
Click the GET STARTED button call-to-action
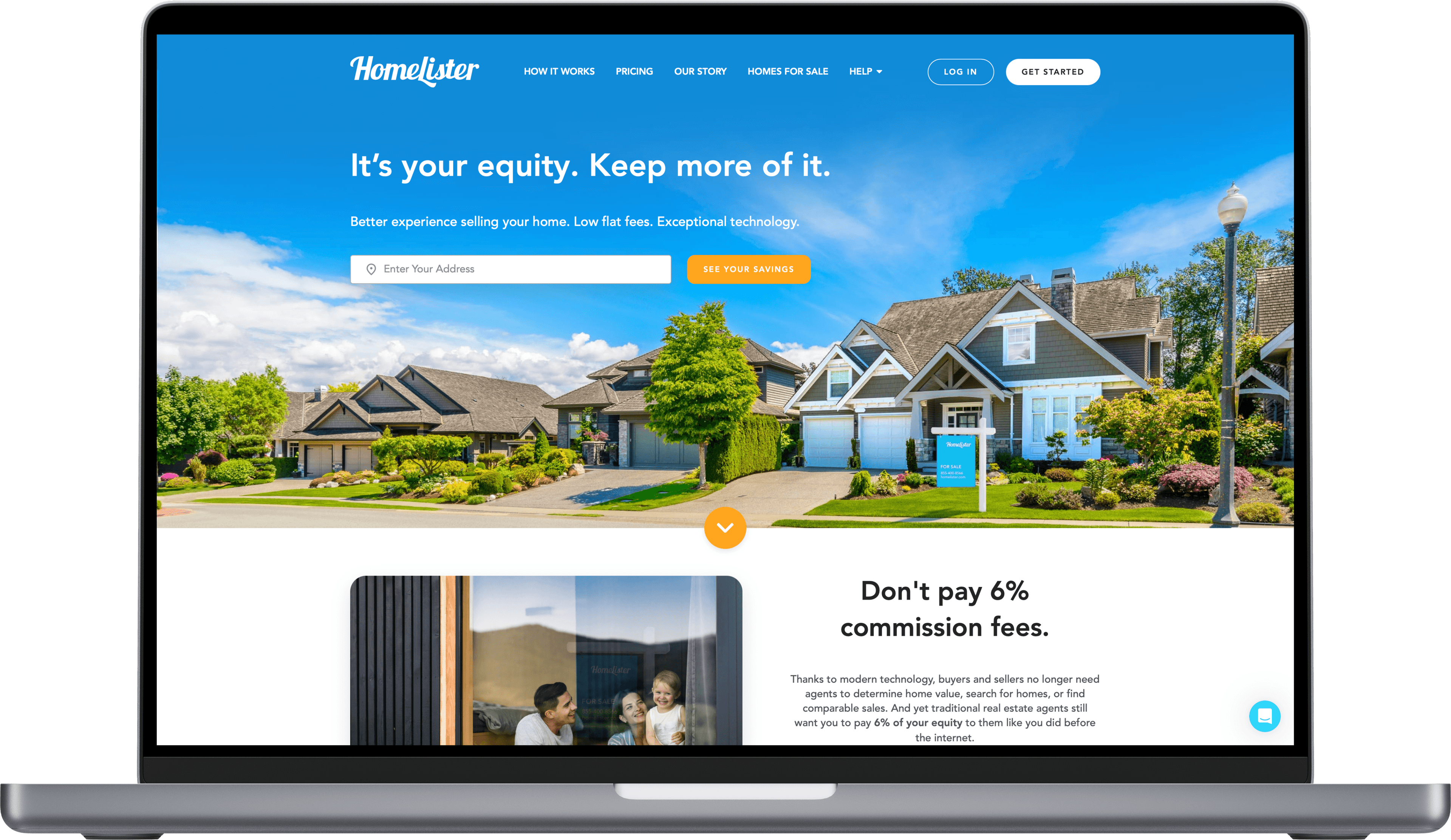1054,71
